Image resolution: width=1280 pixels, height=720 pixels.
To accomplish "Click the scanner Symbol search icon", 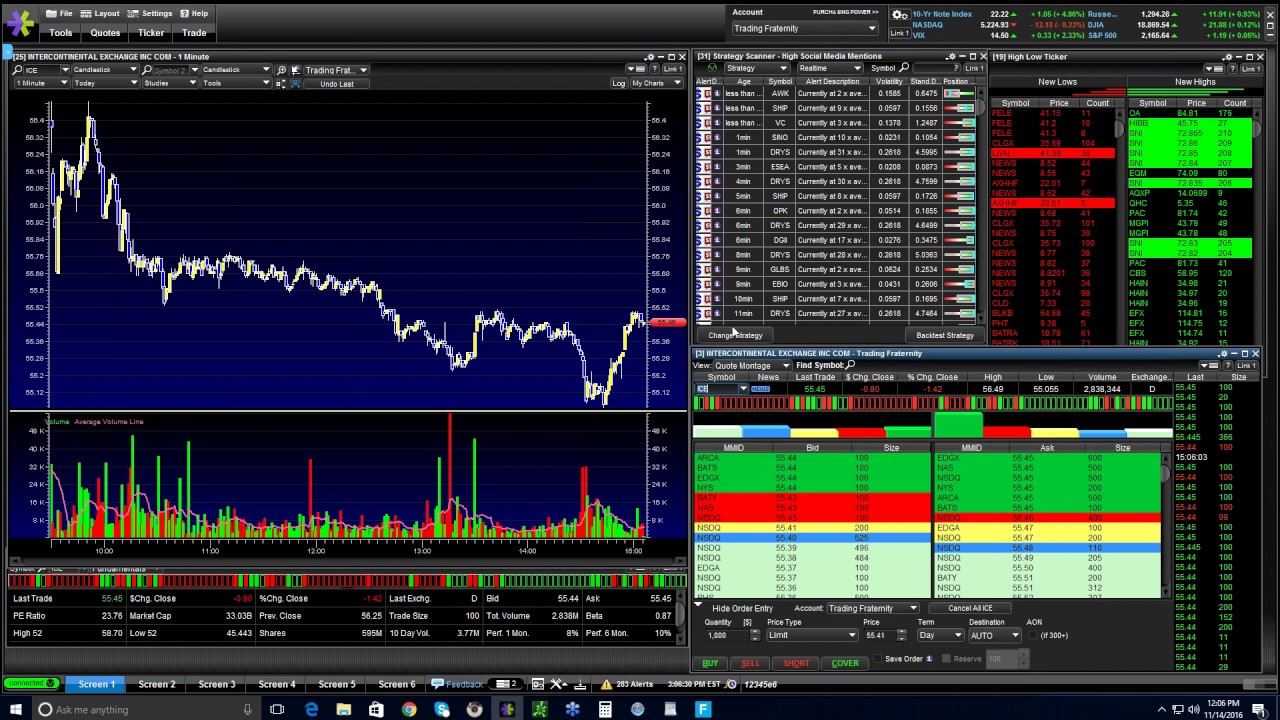I will point(904,68).
